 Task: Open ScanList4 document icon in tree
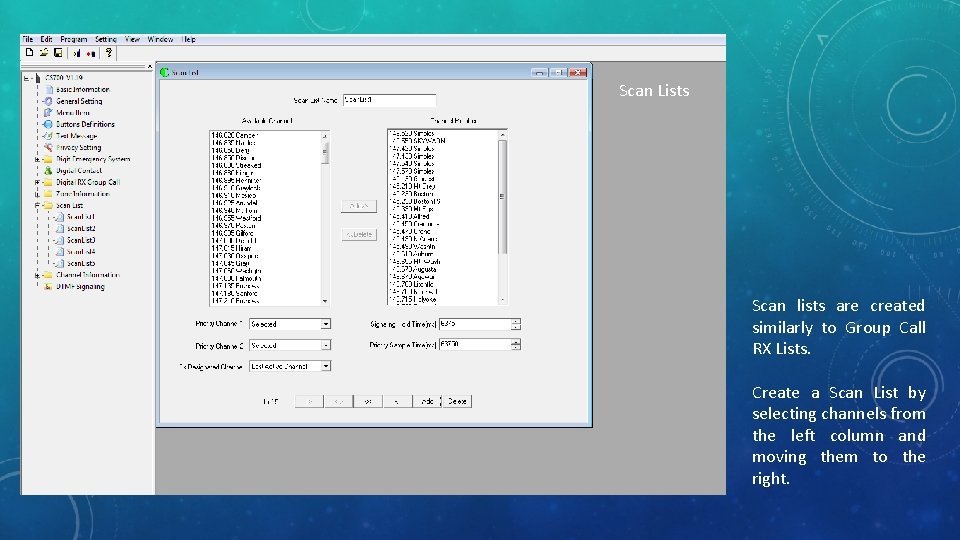click(60, 252)
